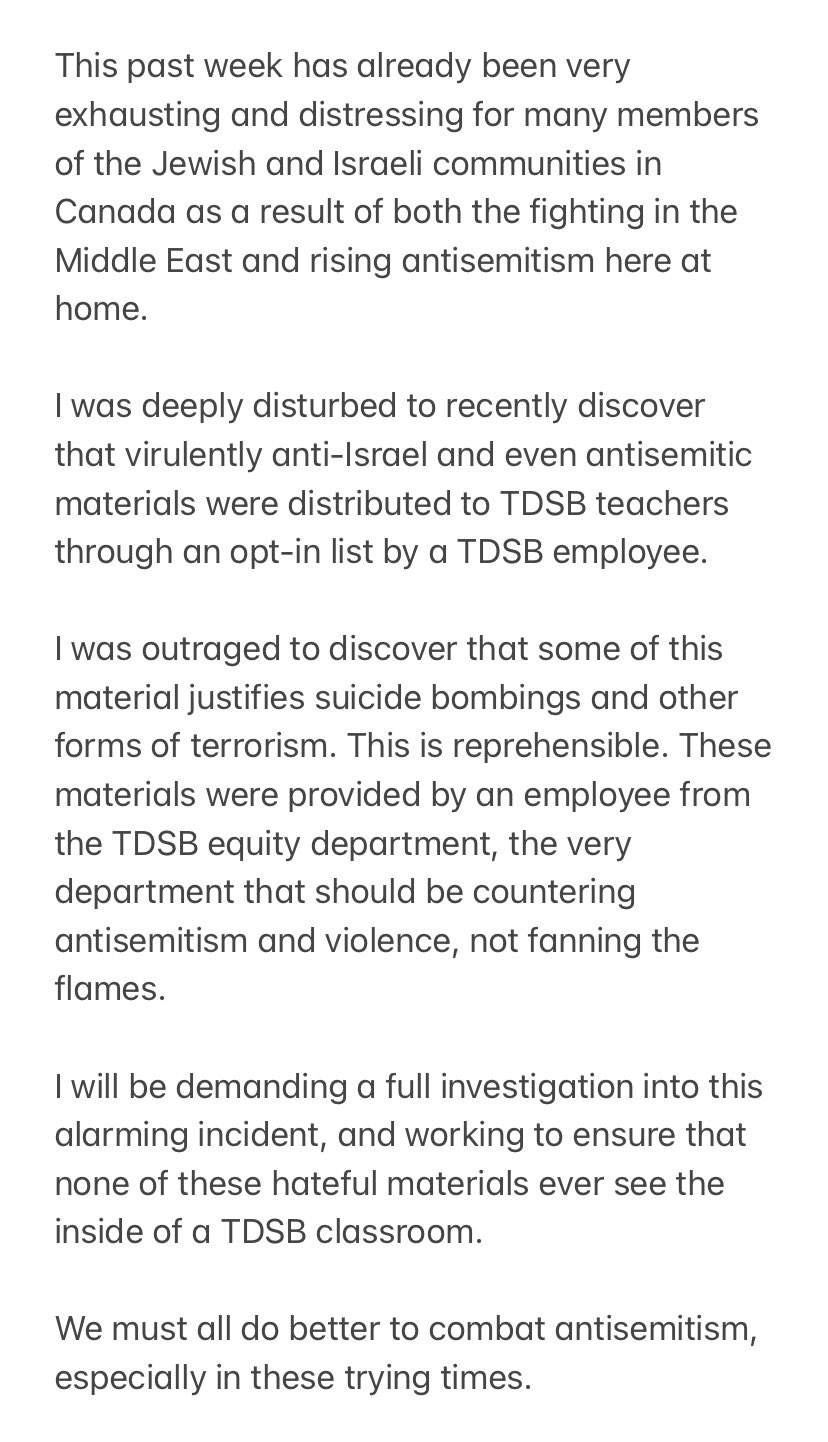This screenshot has height=1442, width=828.
Task: Click the phrase "Middle East" in the text
Action: (x=141, y=260)
